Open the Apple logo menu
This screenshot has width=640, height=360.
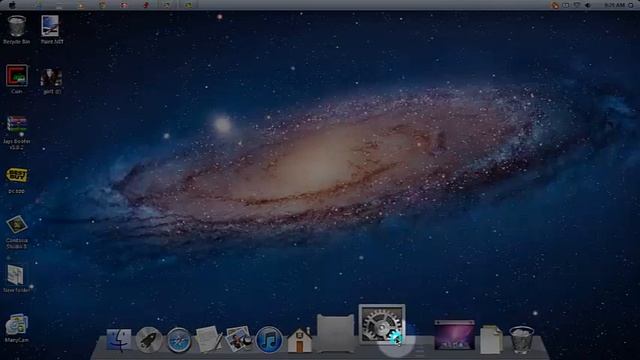point(12,5)
